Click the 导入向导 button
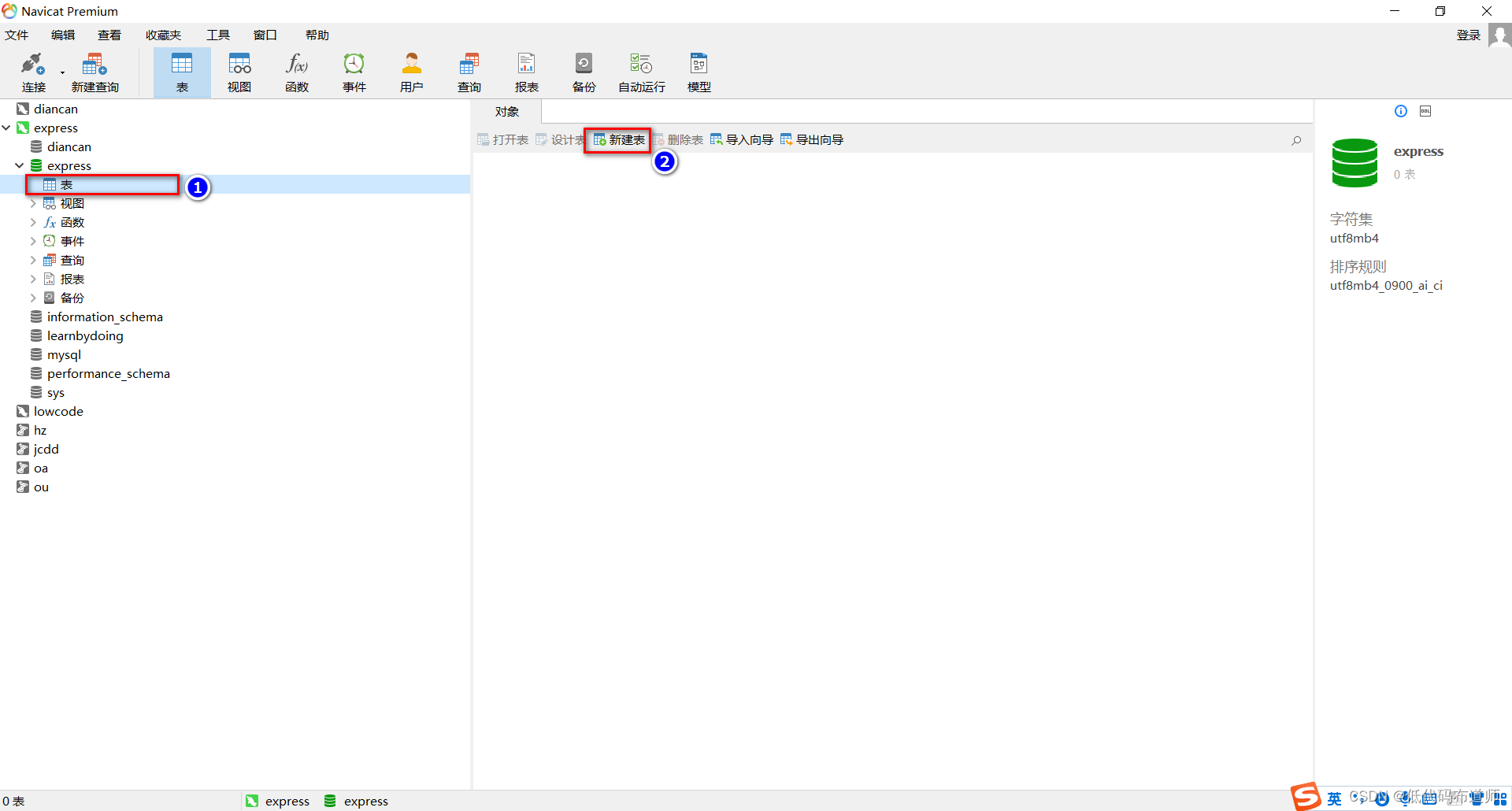 [742, 140]
